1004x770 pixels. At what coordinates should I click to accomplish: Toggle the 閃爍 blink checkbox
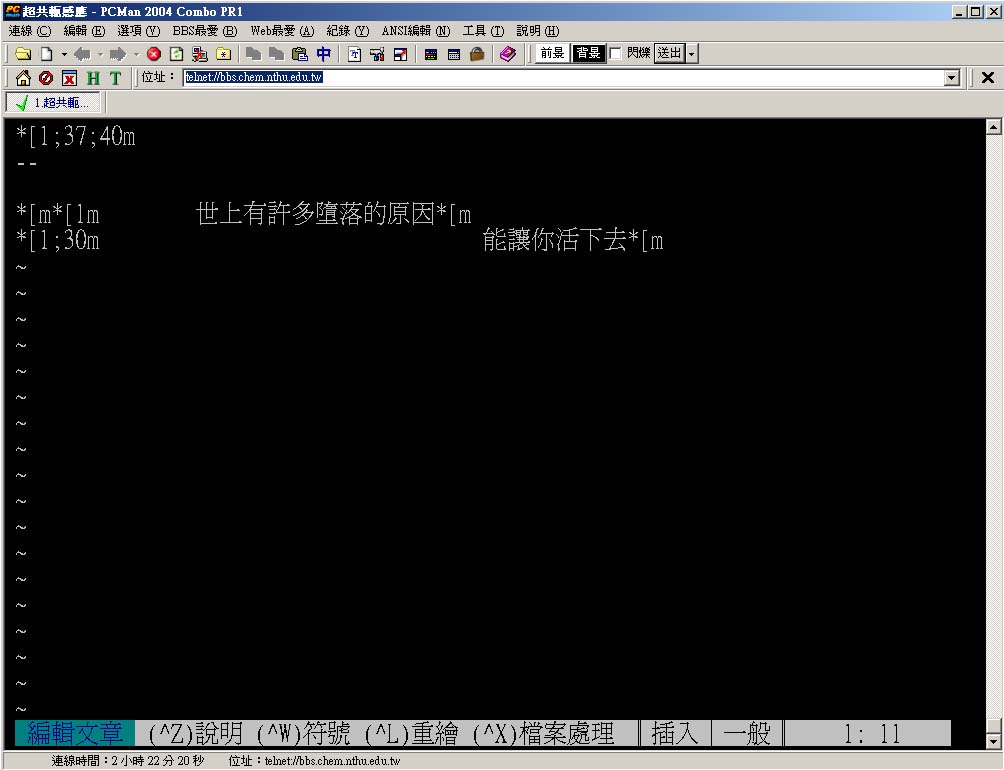tap(615, 54)
